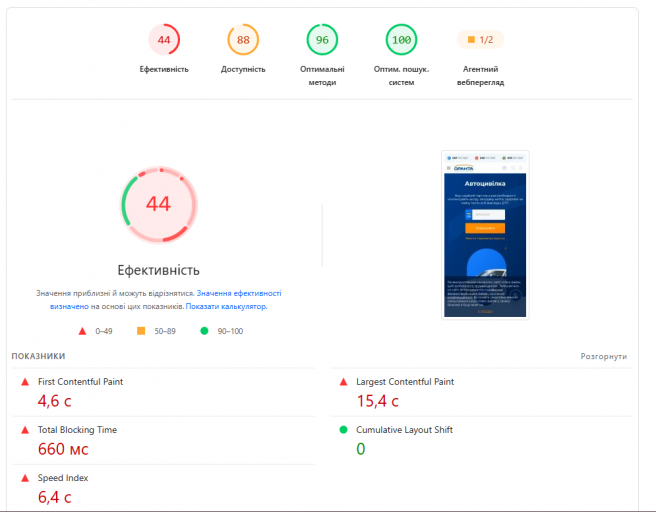
Task: Click the '90–100' legend range text
Action: [x=230, y=331]
